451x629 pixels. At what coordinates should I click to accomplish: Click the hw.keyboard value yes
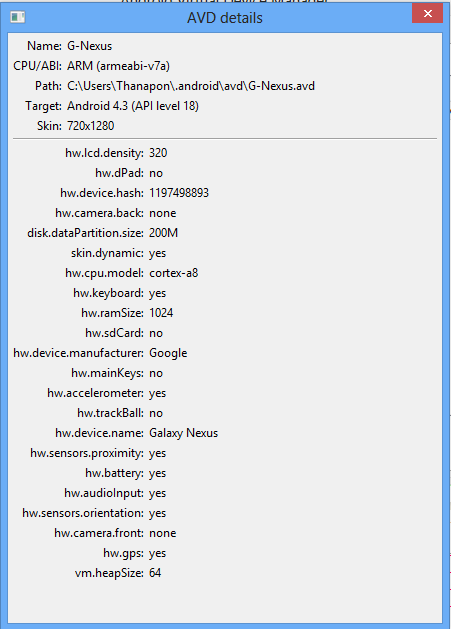tap(157, 293)
